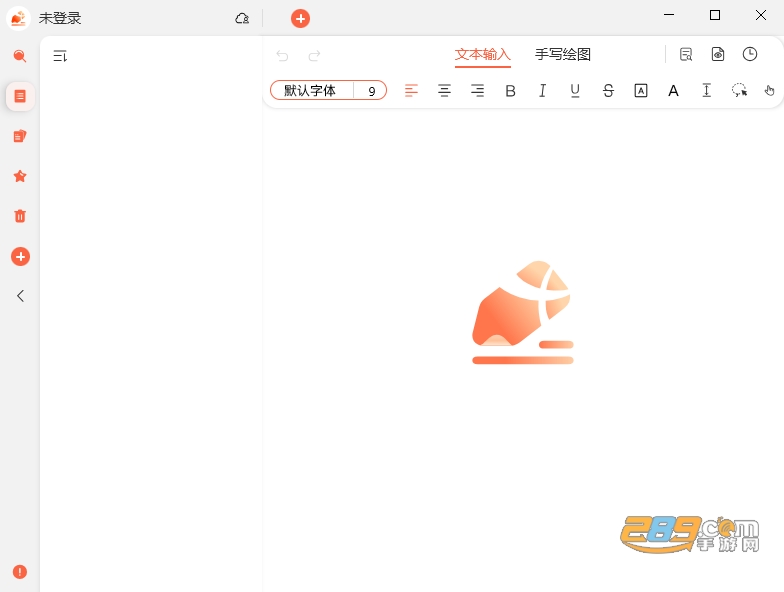
Task: Align text left
Action: tap(411, 90)
